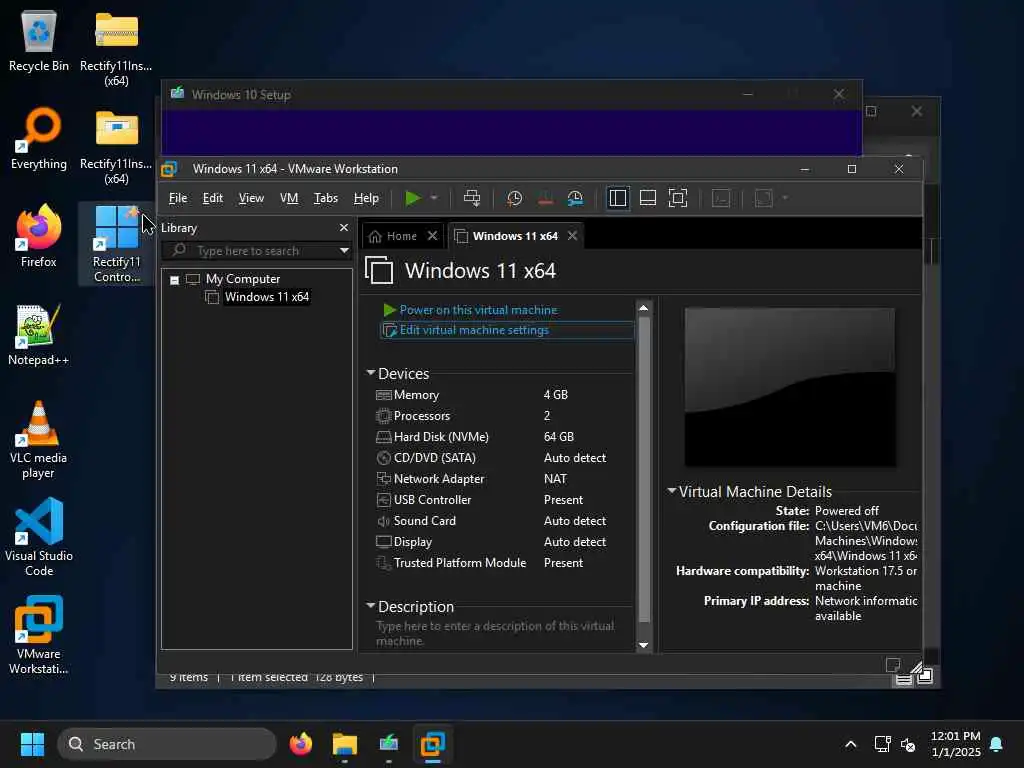Click the VM screen preview thumbnail
This screenshot has height=768, width=1024.
tap(790, 387)
